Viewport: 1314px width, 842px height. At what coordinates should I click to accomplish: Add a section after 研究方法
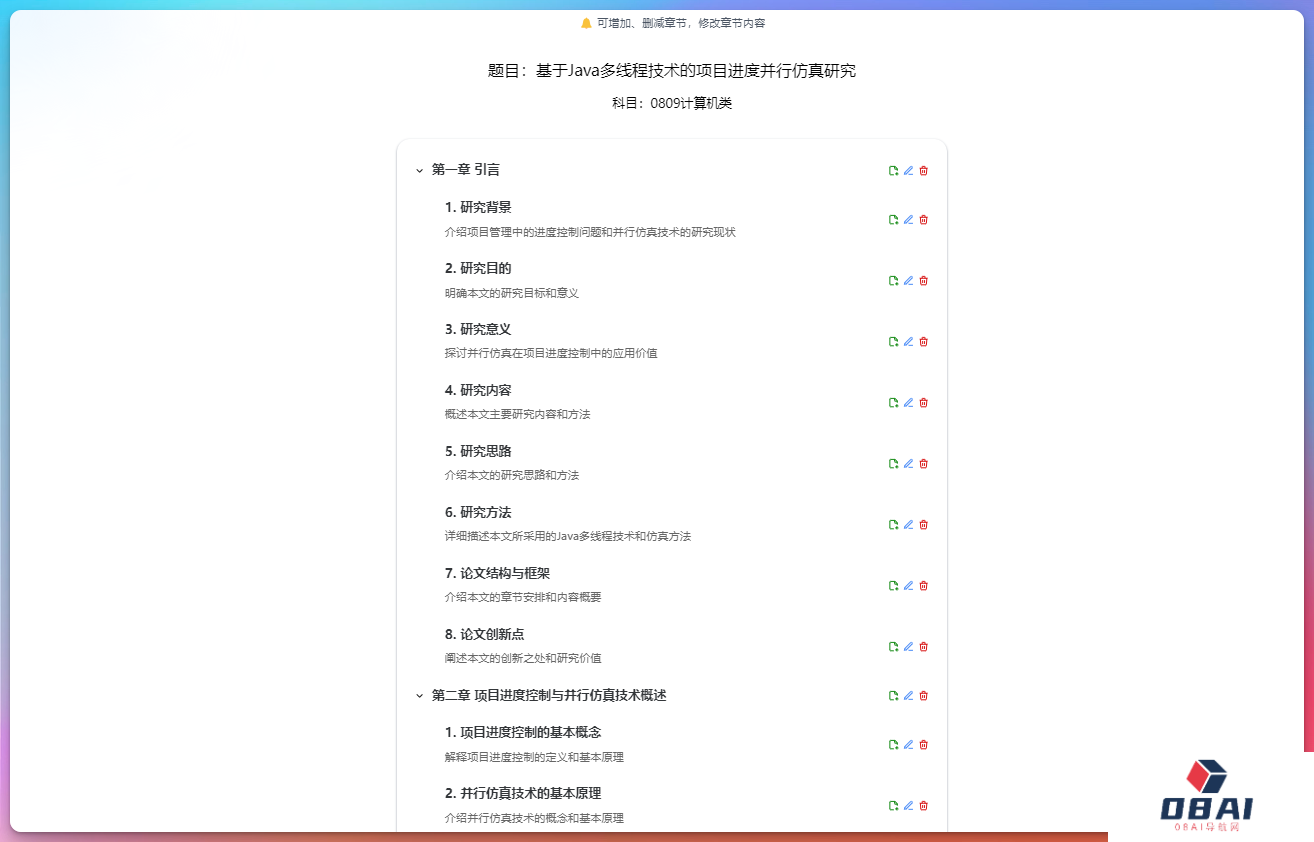[894, 525]
